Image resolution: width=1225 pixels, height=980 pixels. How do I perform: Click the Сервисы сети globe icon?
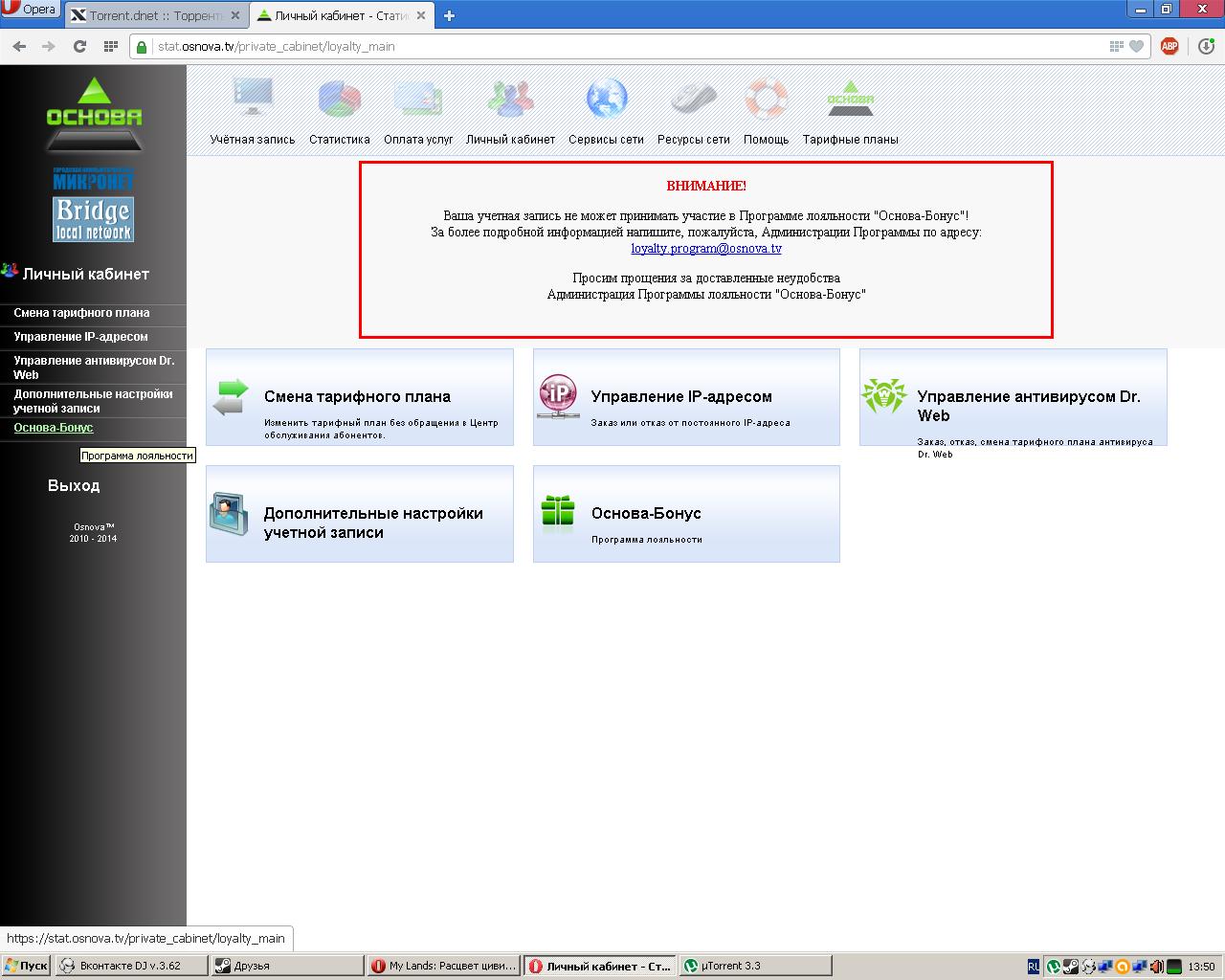tap(606, 99)
